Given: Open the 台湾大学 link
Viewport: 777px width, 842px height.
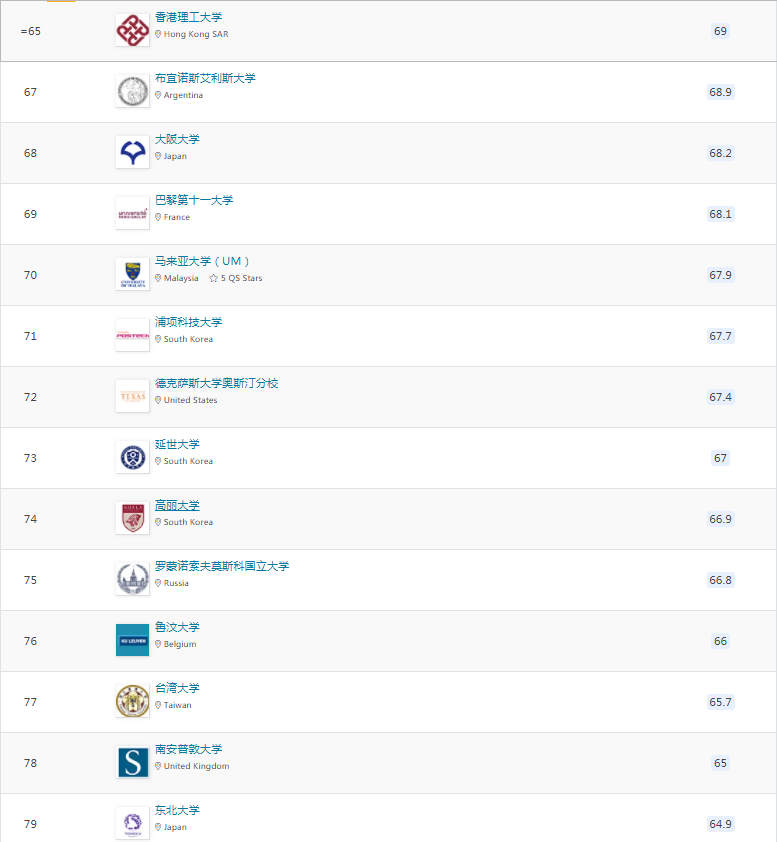Looking at the screenshot, I should tap(177, 688).
